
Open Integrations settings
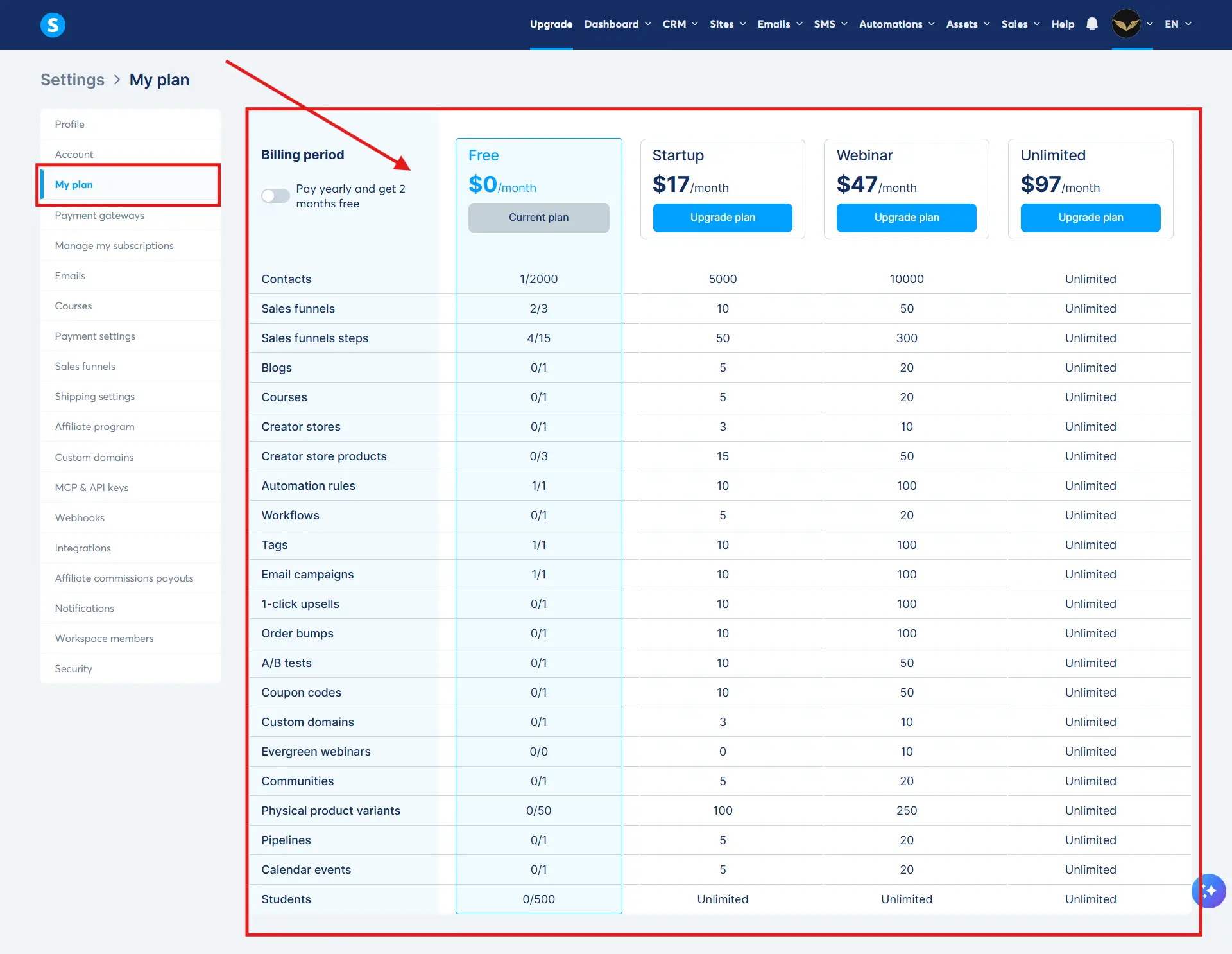pos(130,548)
